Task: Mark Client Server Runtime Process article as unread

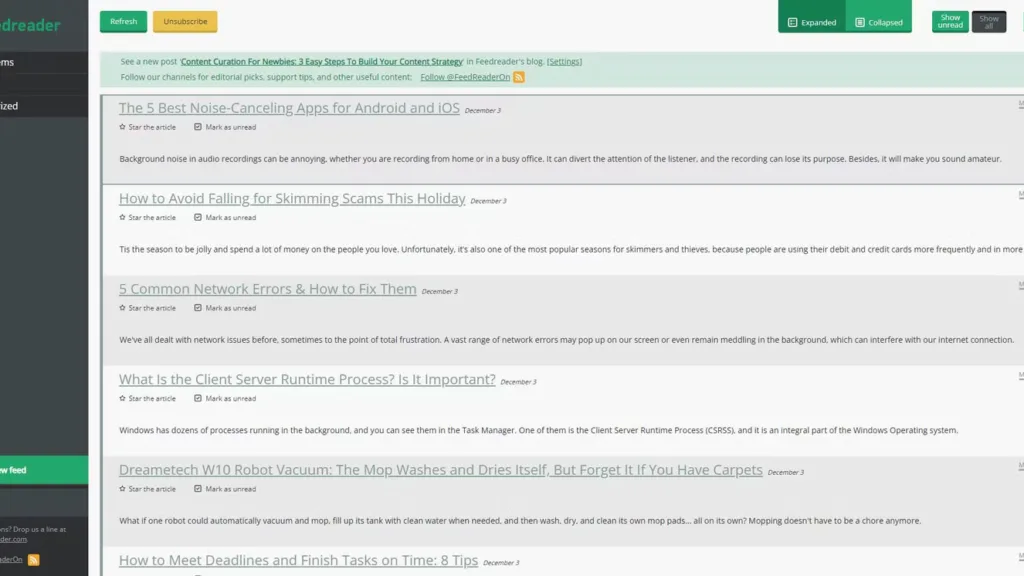Action: click(x=225, y=398)
